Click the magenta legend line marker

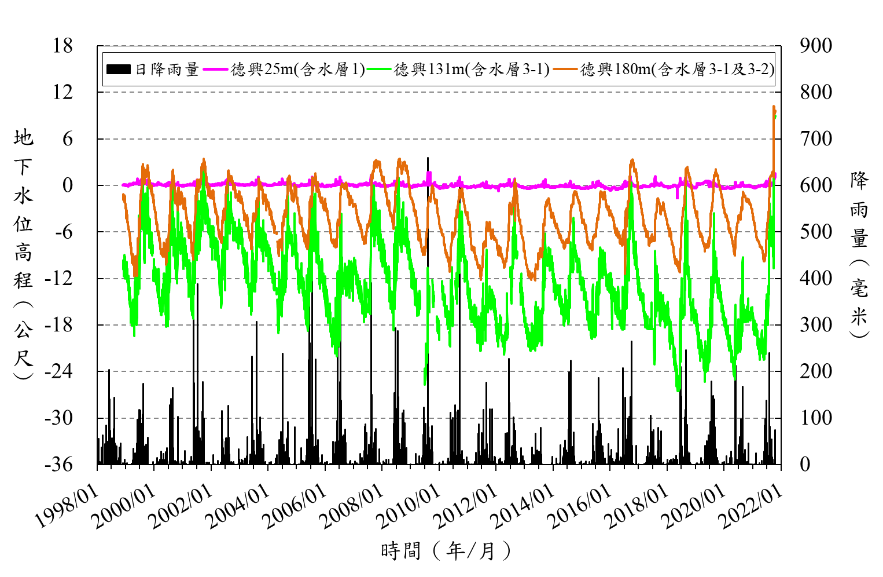point(216,69)
